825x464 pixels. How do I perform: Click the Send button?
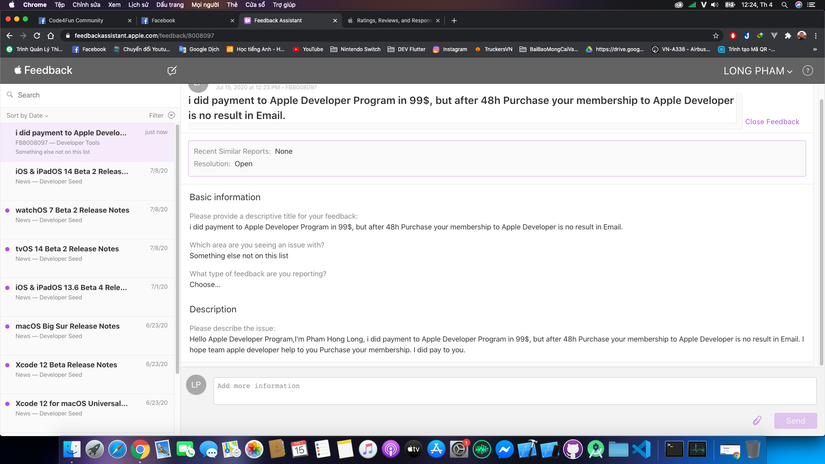click(x=796, y=421)
